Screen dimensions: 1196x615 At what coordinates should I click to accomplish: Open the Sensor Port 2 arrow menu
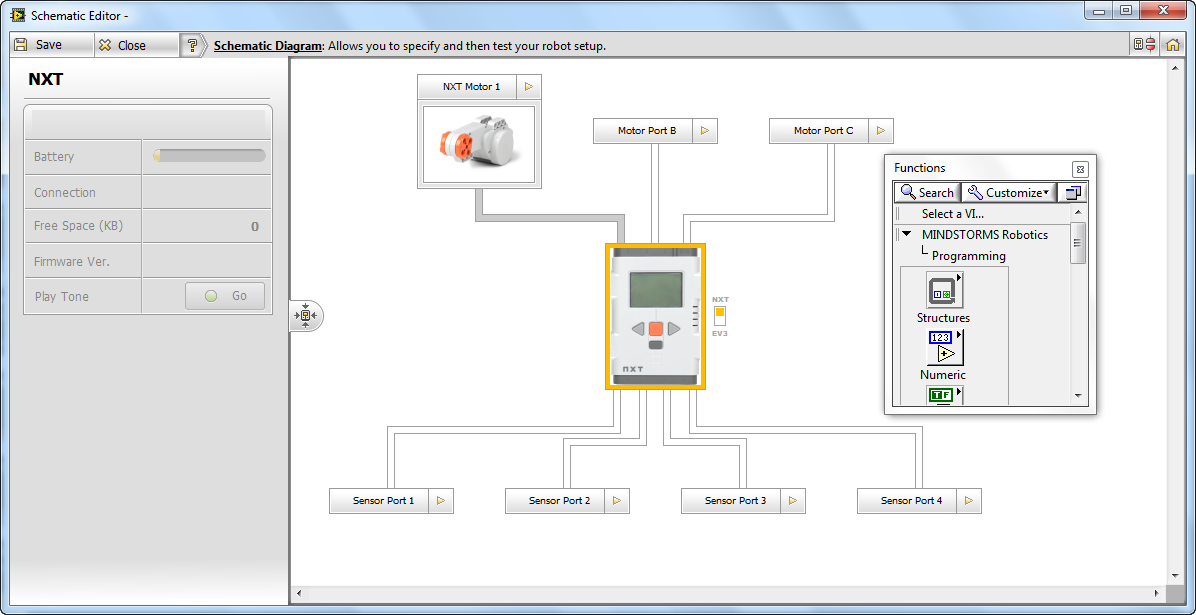pyautogui.click(x=617, y=501)
